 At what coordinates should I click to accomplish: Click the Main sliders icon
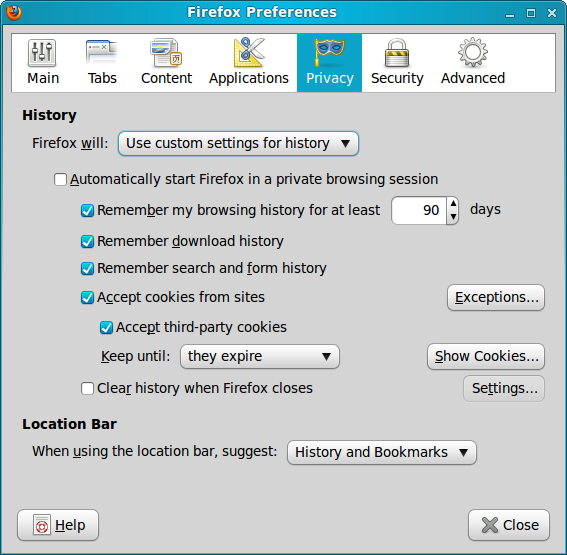[x=42, y=53]
